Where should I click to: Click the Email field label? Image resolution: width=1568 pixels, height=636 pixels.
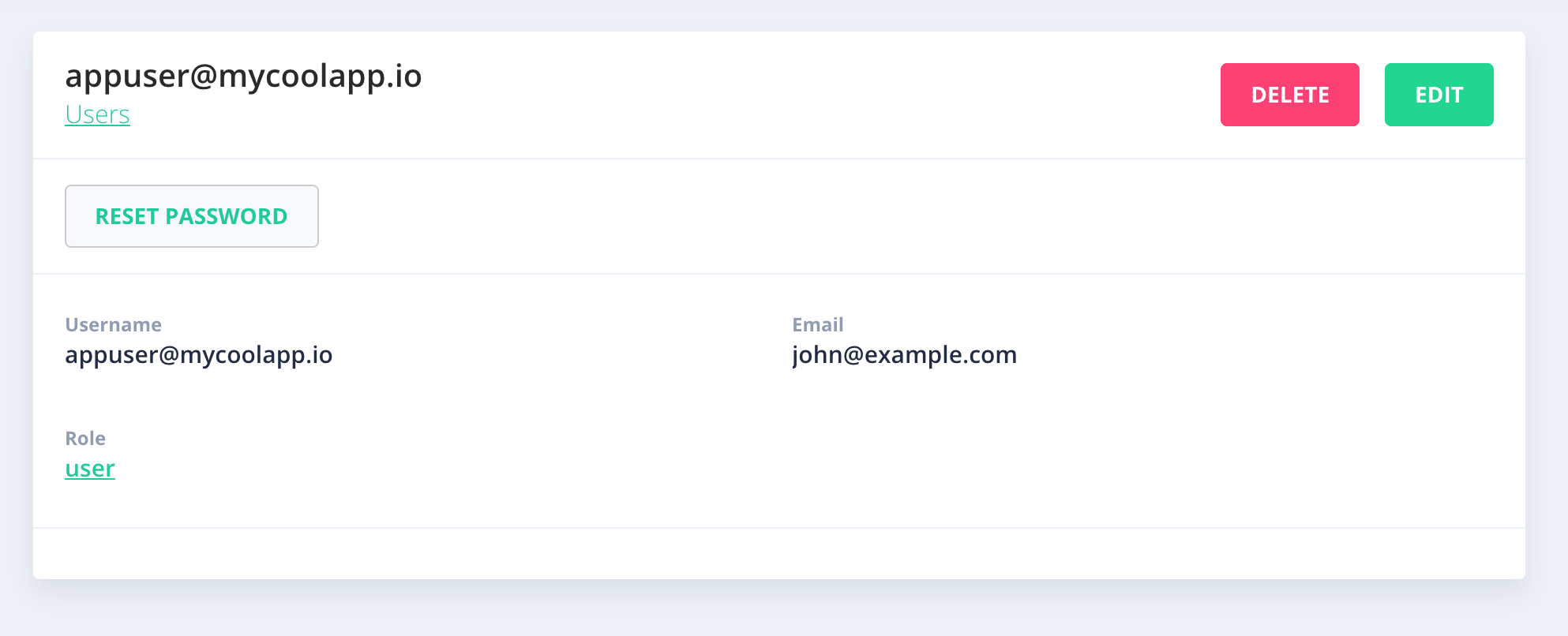tap(818, 325)
